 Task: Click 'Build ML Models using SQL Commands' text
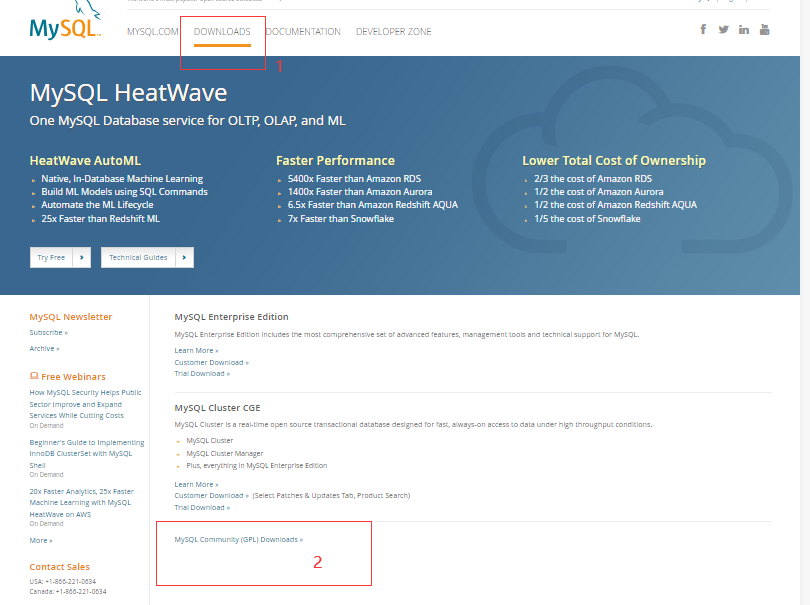[x=124, y=192]
